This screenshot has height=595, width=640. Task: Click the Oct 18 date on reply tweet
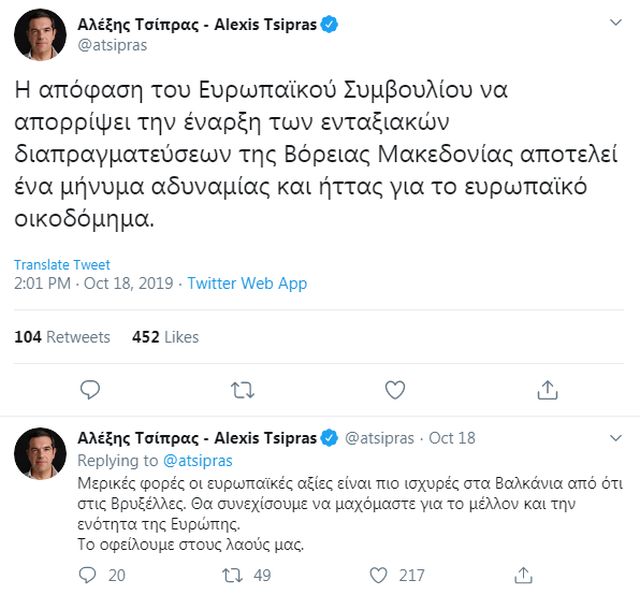(452, 438)
